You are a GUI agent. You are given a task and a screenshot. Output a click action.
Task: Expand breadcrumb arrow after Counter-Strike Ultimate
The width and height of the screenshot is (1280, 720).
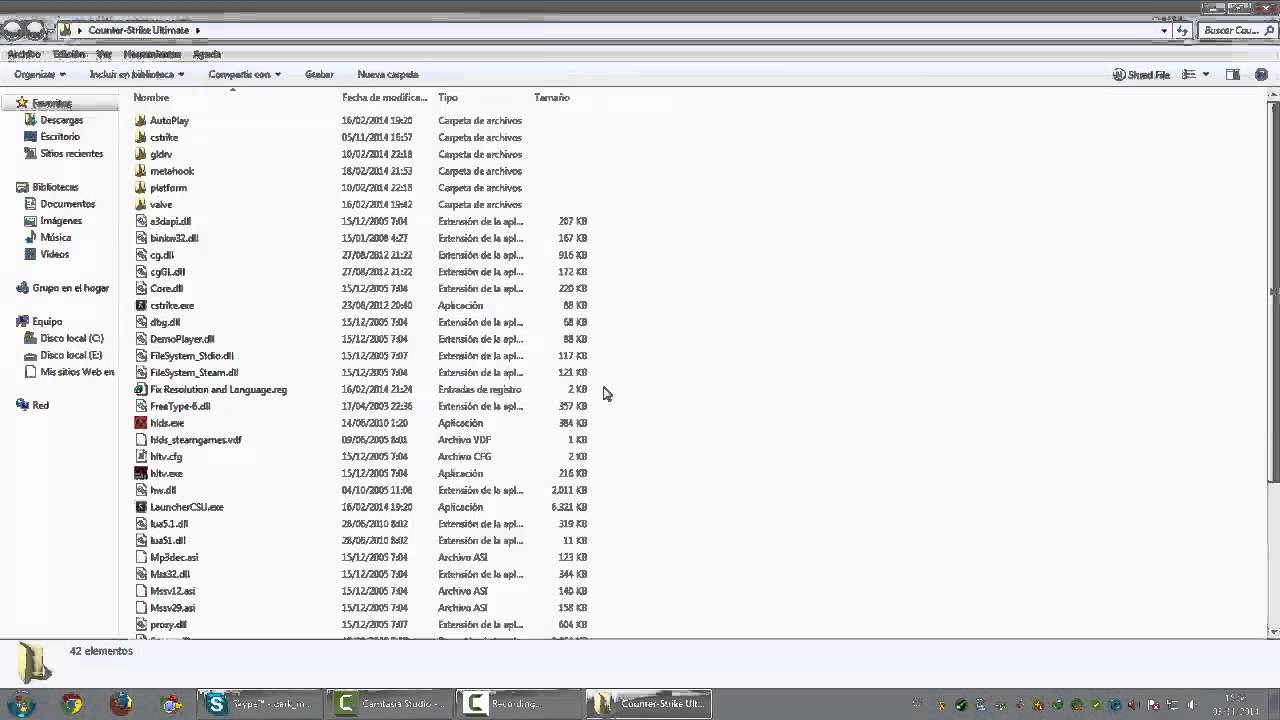point(198,31)
